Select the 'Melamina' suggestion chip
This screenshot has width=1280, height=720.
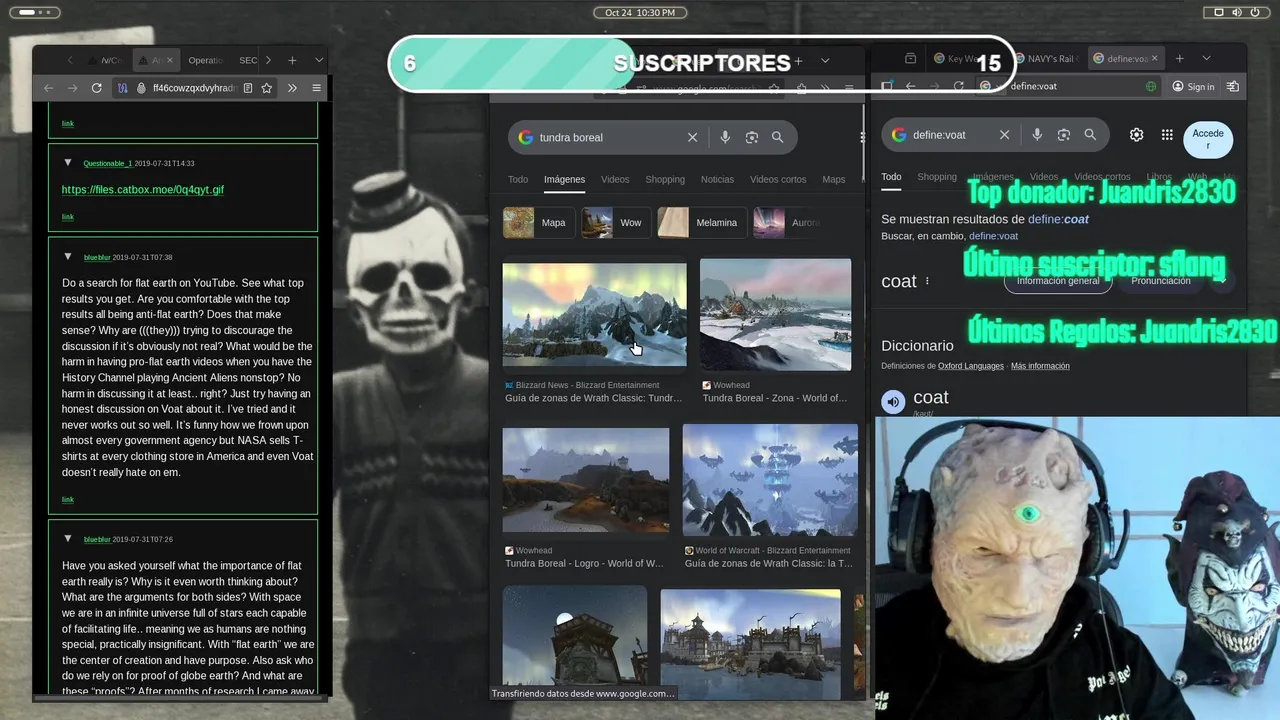(x=702, y=223)
